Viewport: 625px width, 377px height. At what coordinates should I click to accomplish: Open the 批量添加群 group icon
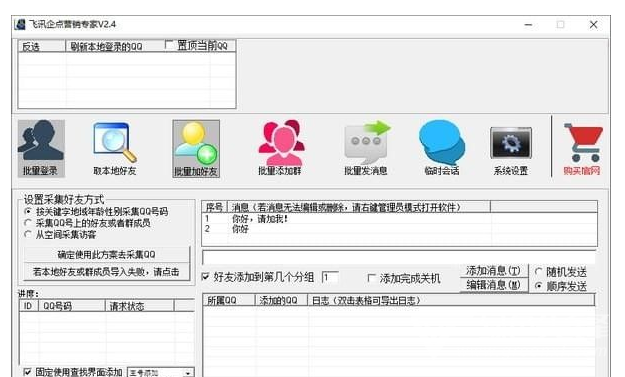280,148
